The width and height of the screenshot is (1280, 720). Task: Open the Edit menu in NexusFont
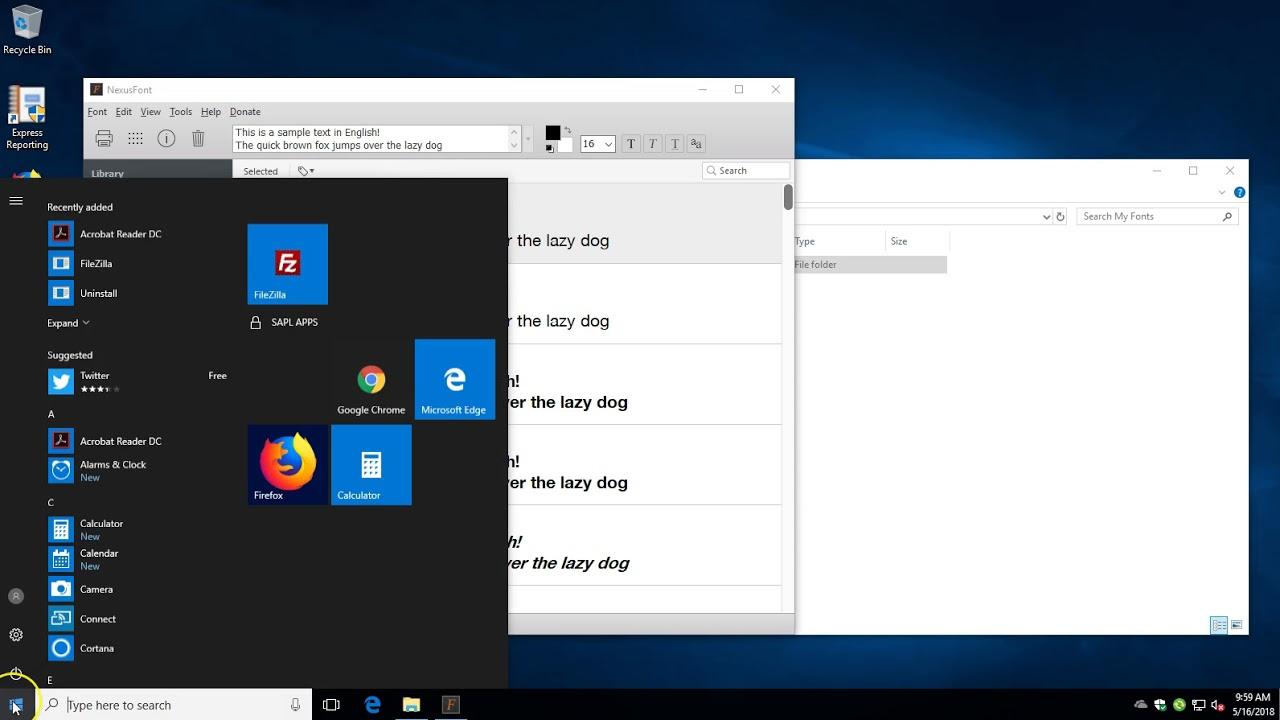(123, 112)
